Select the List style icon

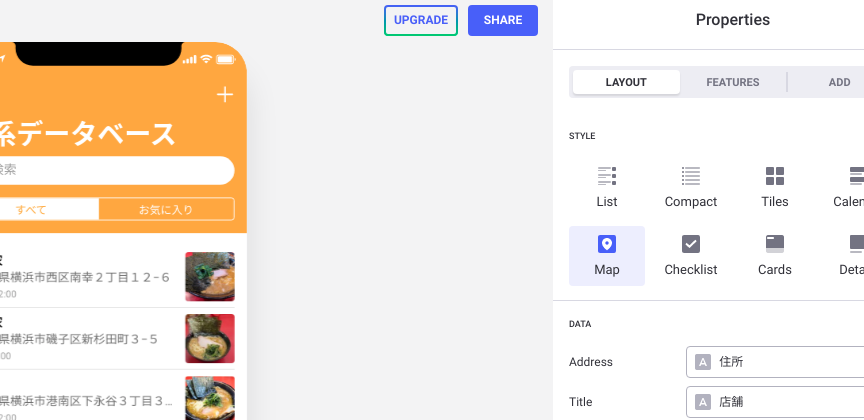[x=606, y=177]
